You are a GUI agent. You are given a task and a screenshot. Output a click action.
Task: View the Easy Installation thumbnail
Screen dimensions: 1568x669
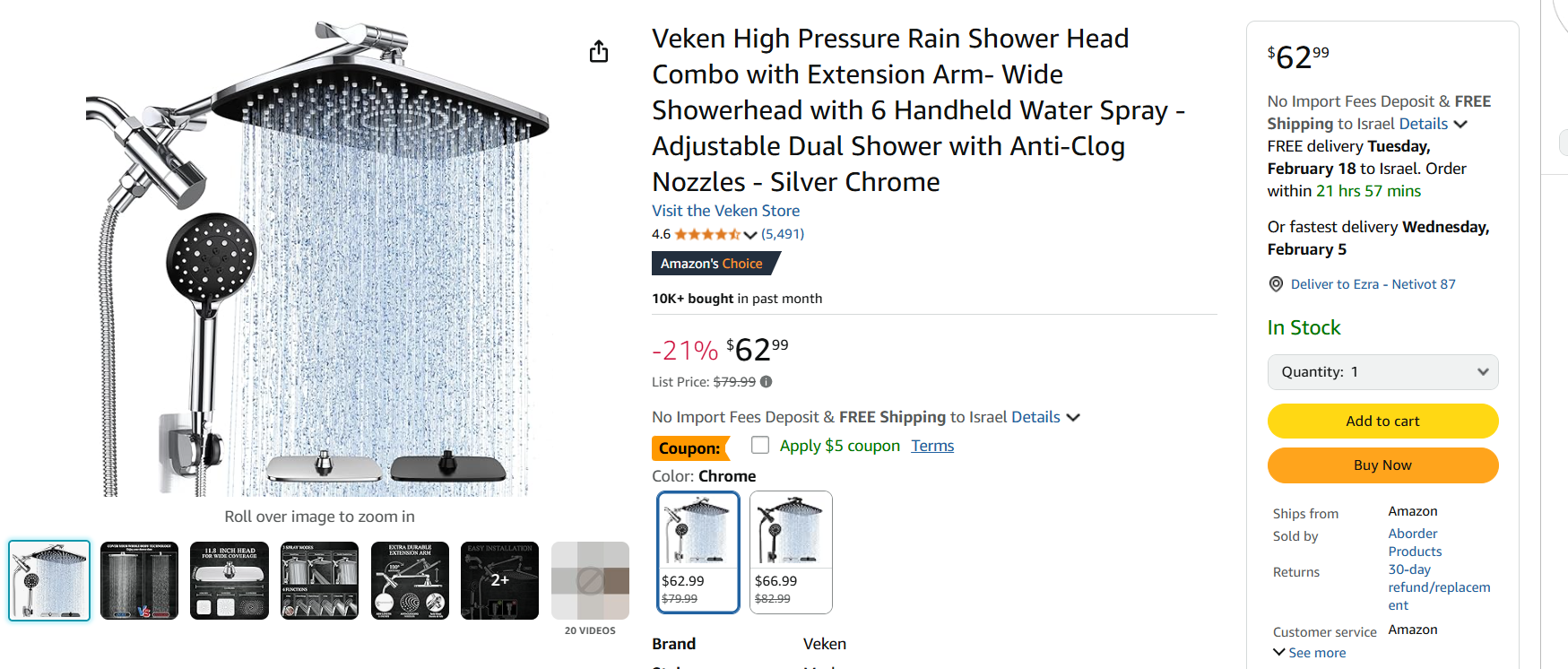point(499,581)
